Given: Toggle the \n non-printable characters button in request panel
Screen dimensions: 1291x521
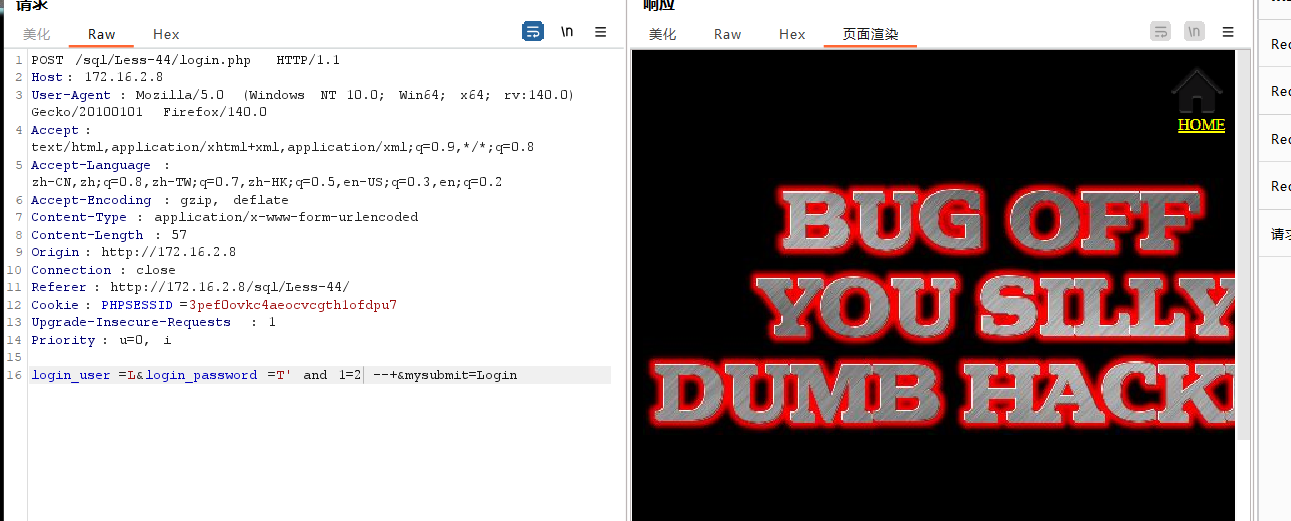Looking at the screenshot, I should click(x=567, y=31).
